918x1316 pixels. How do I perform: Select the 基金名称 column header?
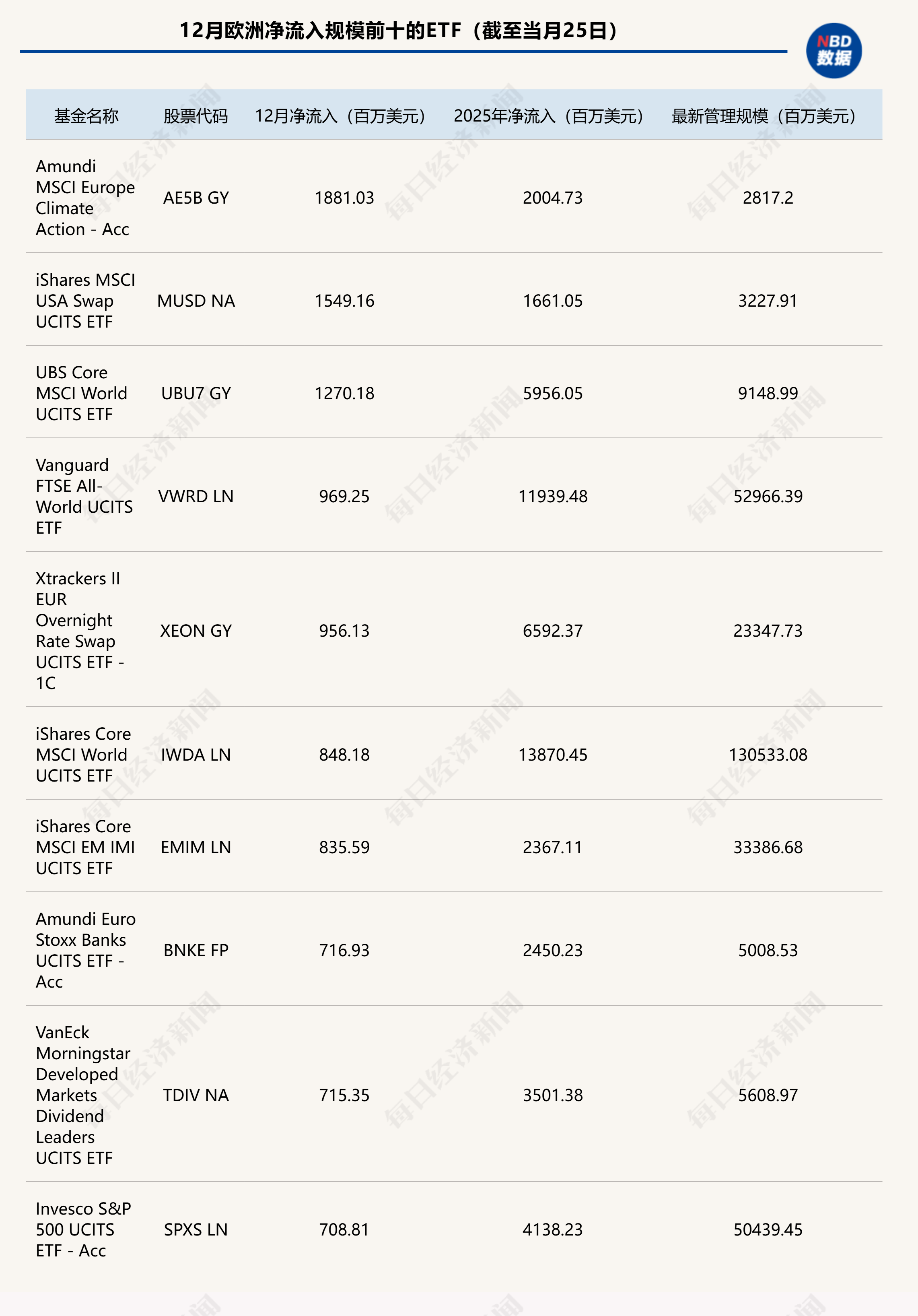(x=86, y=116)
